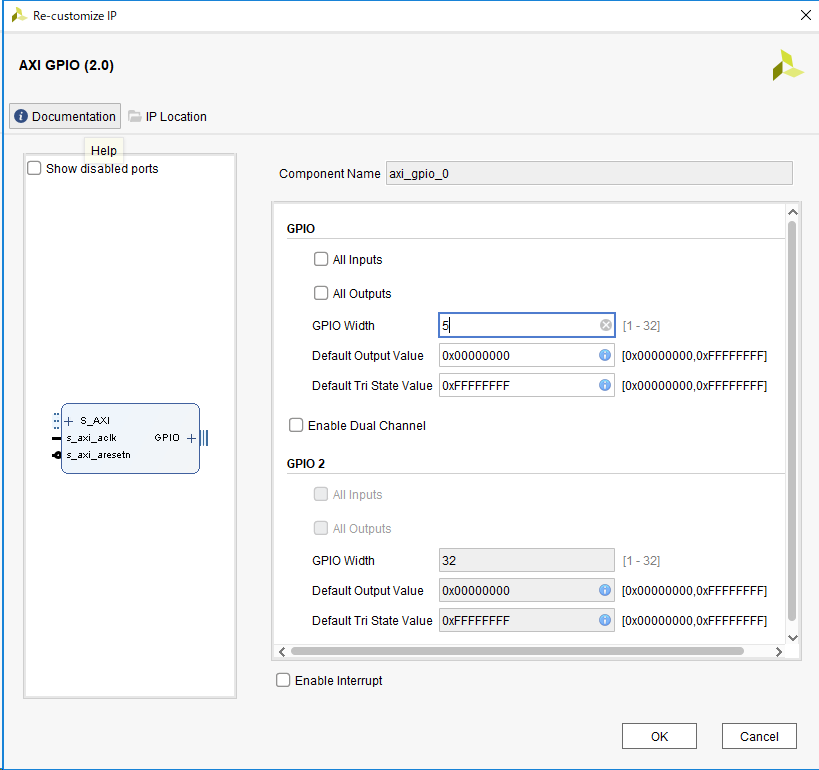Expand the GPIO port plus icon in diagram

[191, 438]
